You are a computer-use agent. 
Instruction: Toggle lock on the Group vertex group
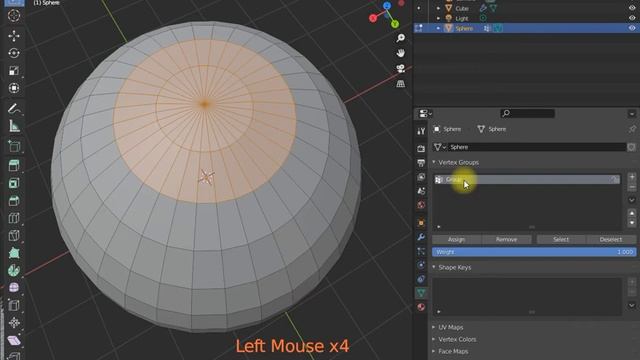click(x=615, y=180)
